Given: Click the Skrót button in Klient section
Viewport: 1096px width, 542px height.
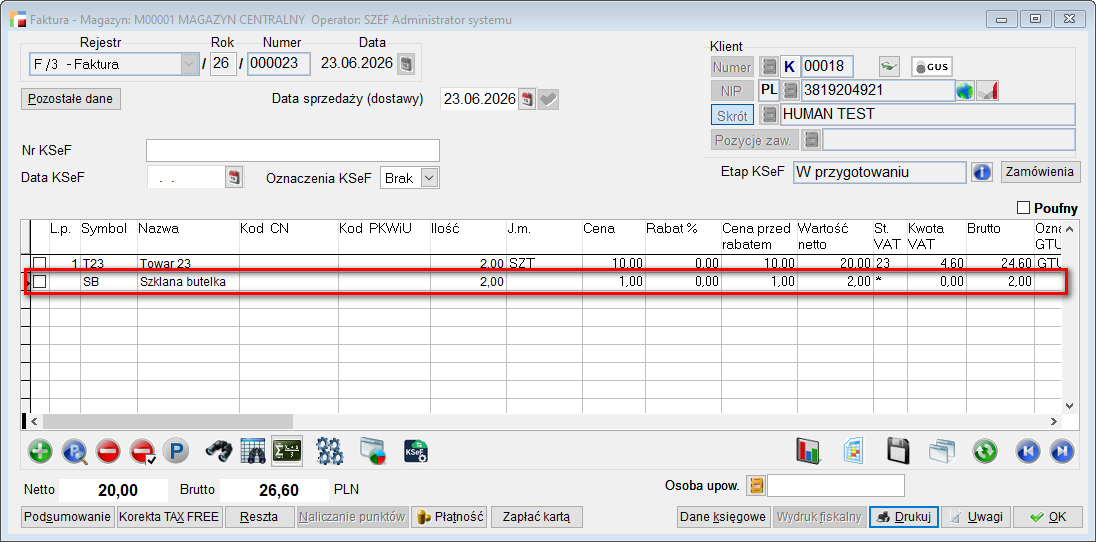Looking at the screenshot, I should click(733, 115).
